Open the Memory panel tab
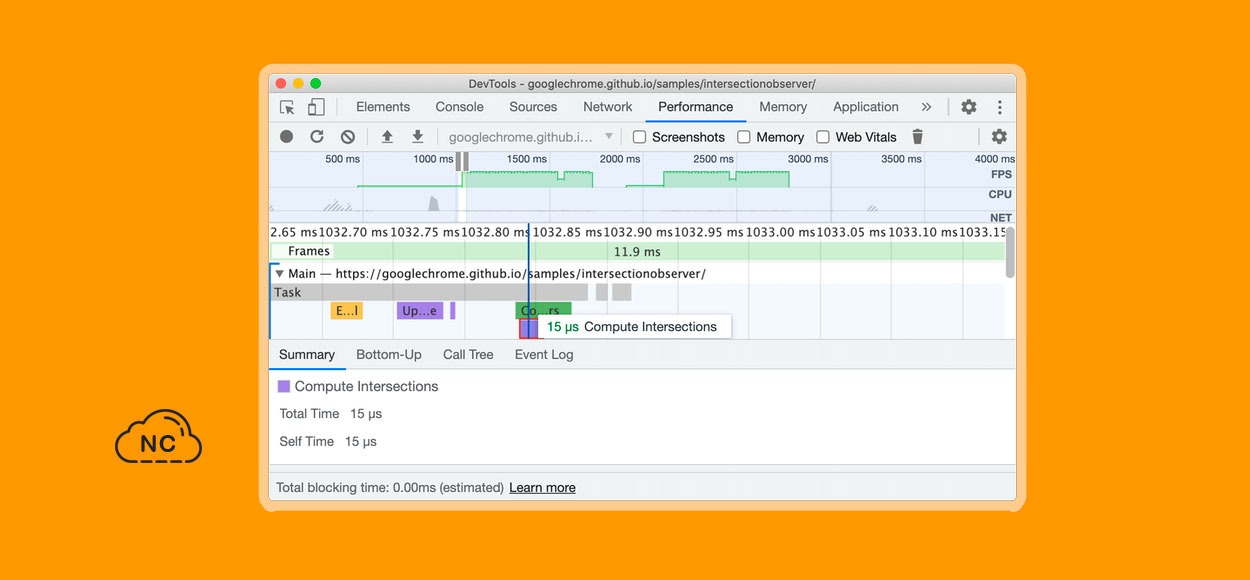1250x580 pixels. coord(783,107)
